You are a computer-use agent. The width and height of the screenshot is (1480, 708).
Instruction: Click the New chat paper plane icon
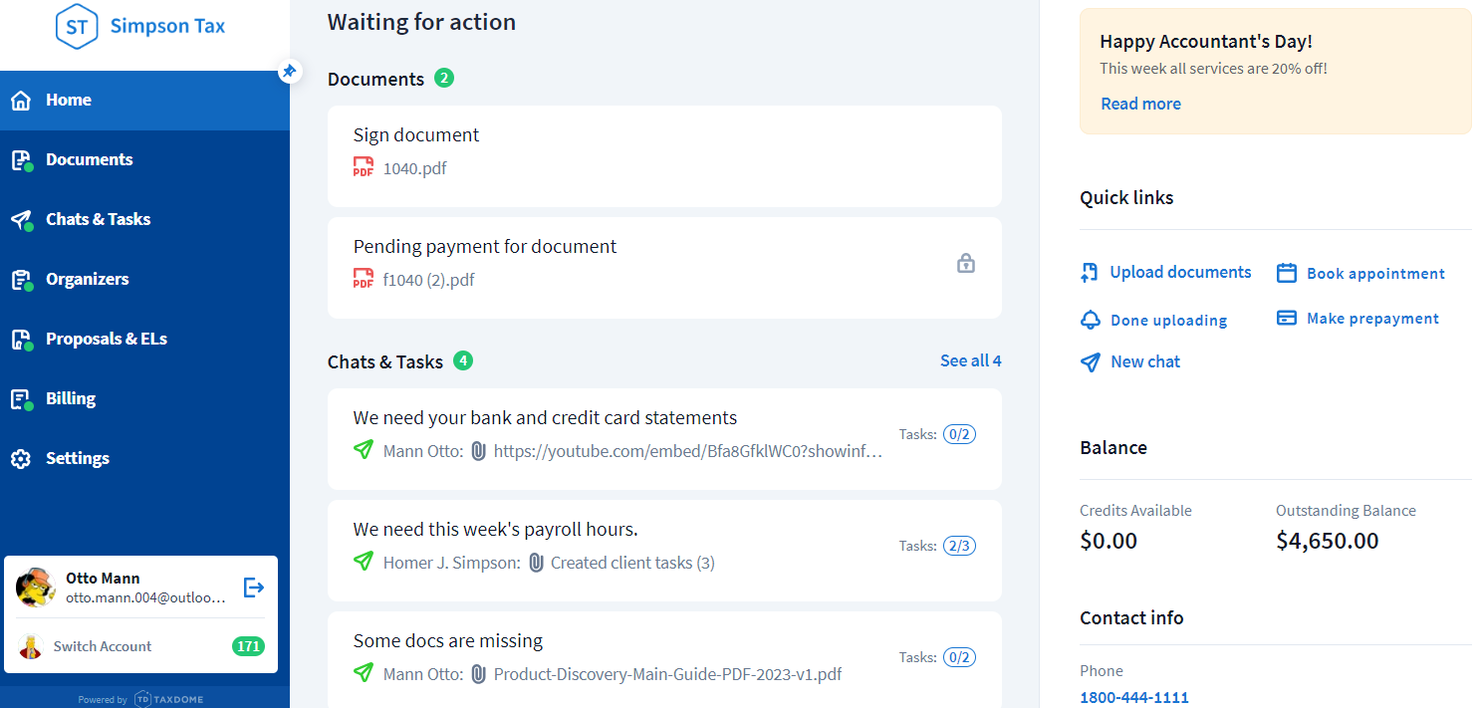pyautogui.click(x=1090, y=362)
